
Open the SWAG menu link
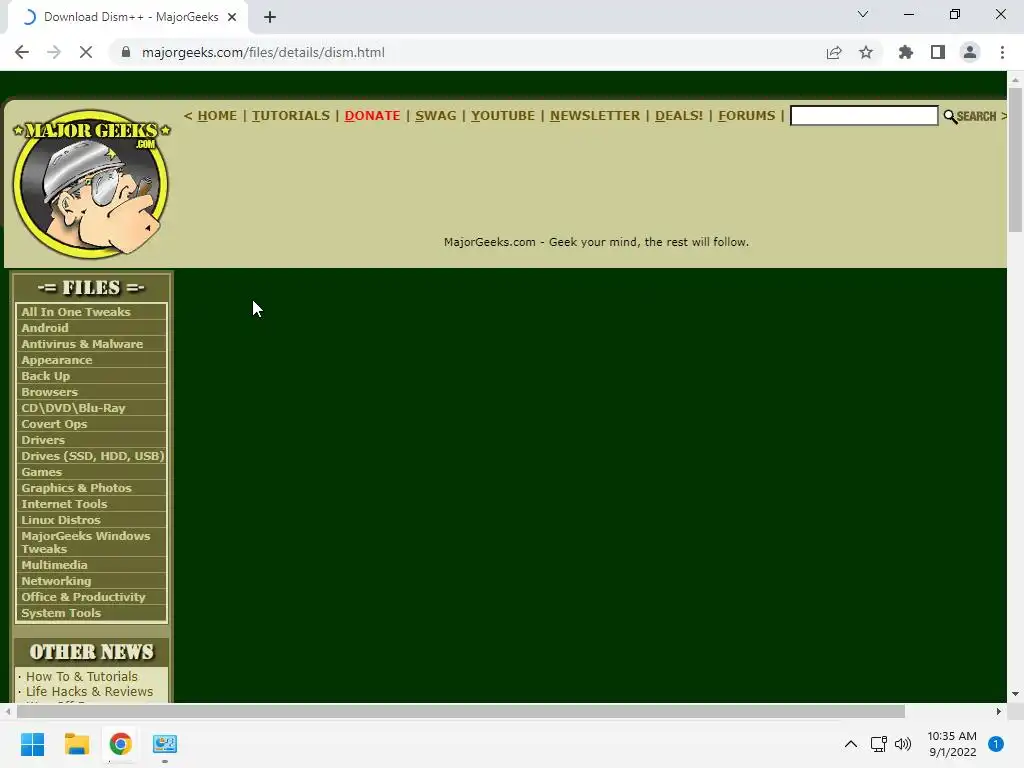pyautogui.click(x=436, y=116)
